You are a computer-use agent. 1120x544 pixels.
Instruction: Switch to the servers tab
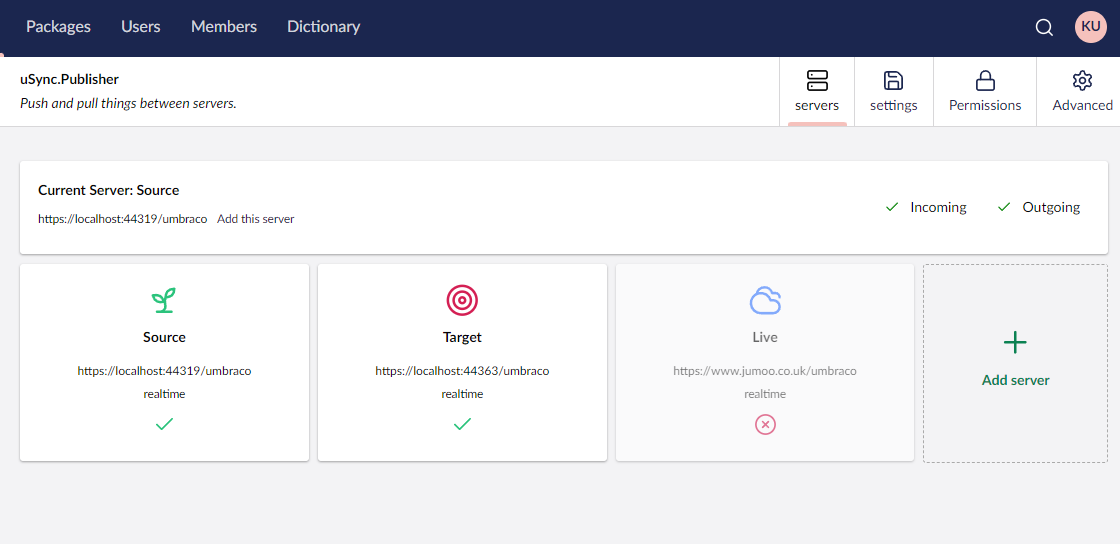tap(817, 92)
